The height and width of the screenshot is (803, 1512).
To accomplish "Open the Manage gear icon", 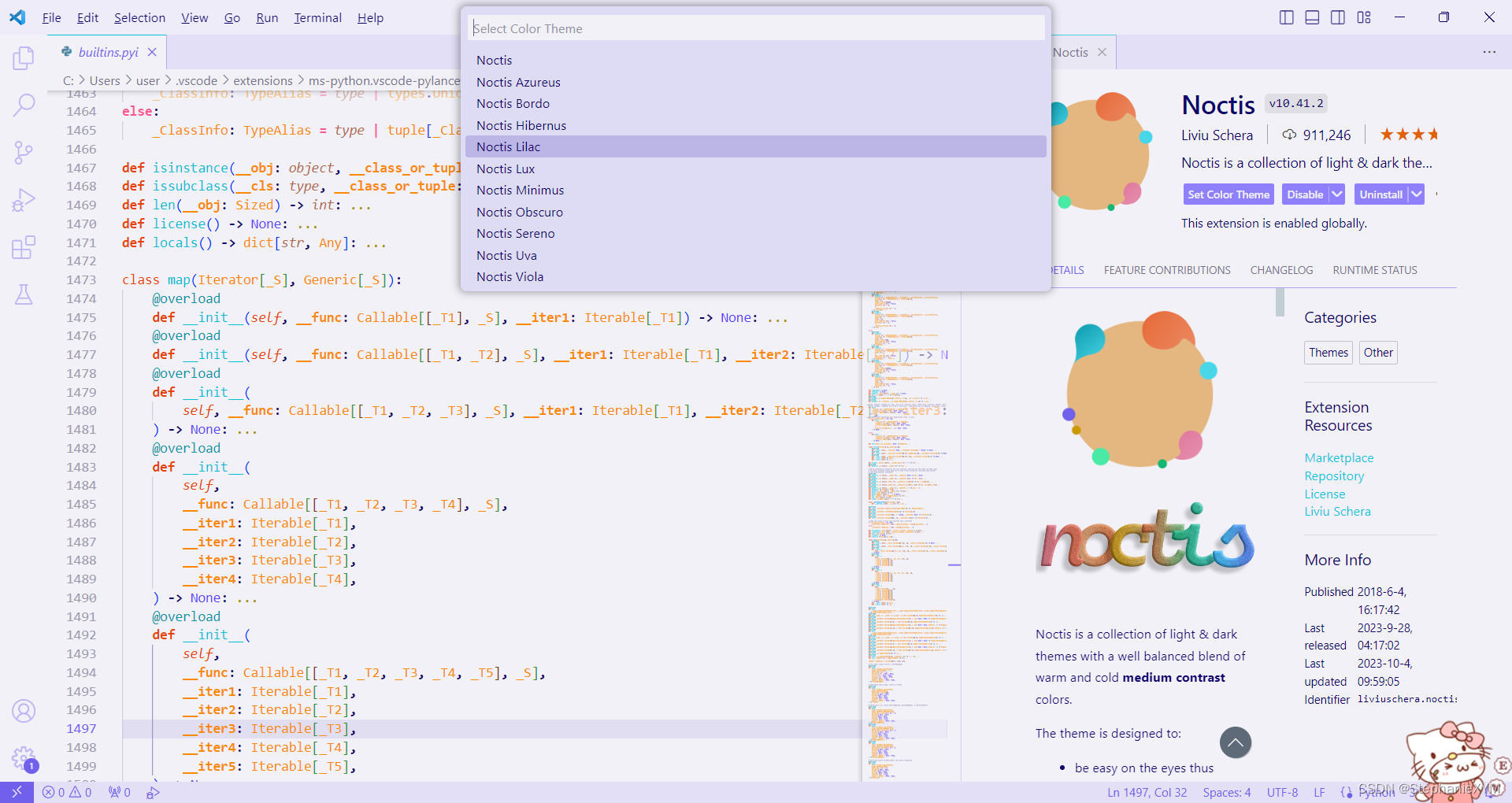I will 24,758.
